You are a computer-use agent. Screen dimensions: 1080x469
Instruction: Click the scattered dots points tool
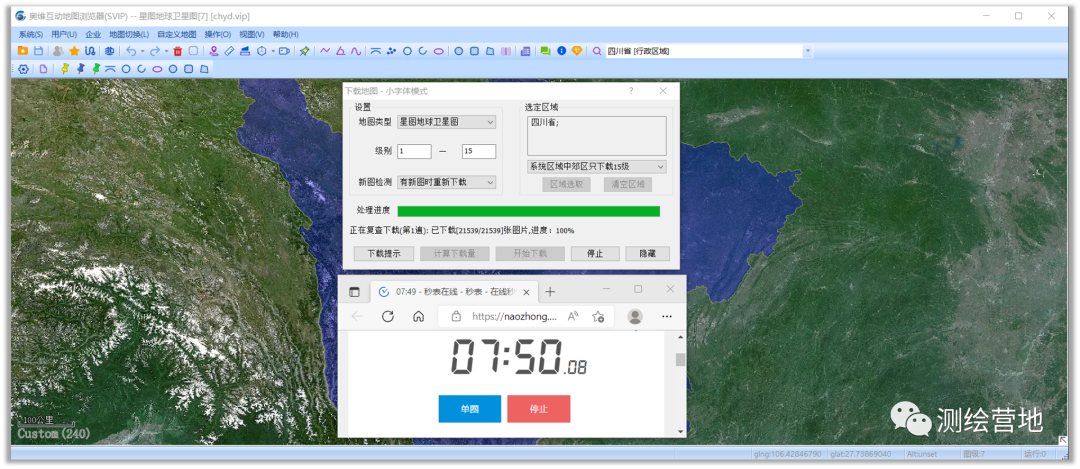[x=392, y=50]
